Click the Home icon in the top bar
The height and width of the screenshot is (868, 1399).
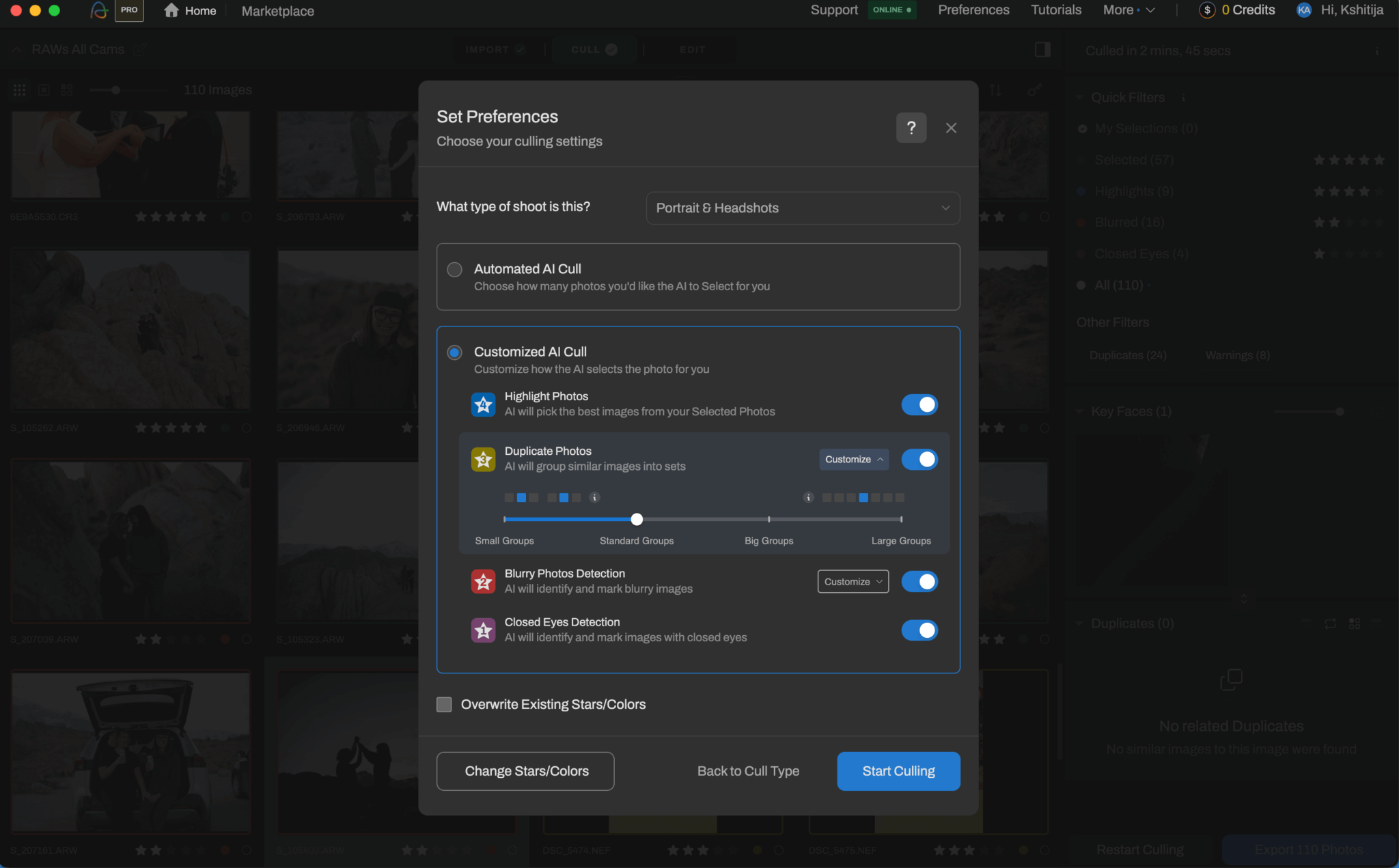[x=171, y=10]
